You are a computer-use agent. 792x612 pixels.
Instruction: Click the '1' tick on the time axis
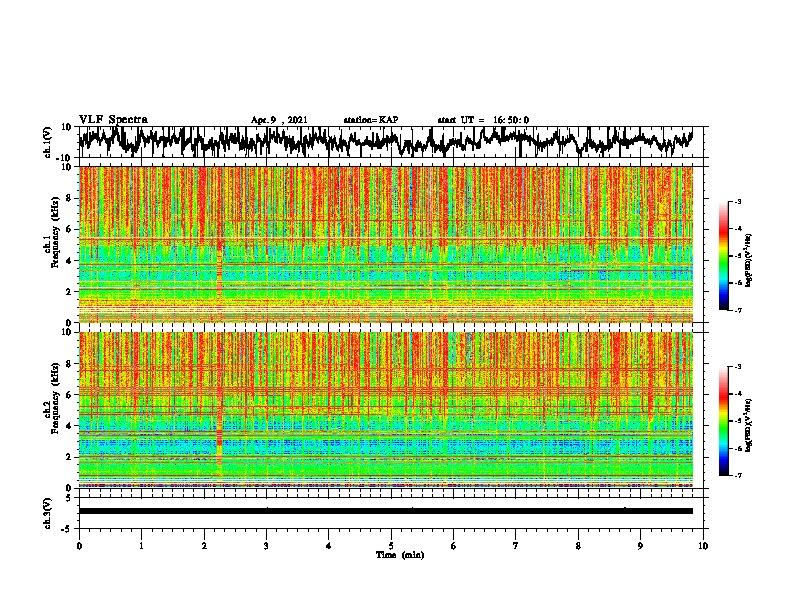[141, 546]
